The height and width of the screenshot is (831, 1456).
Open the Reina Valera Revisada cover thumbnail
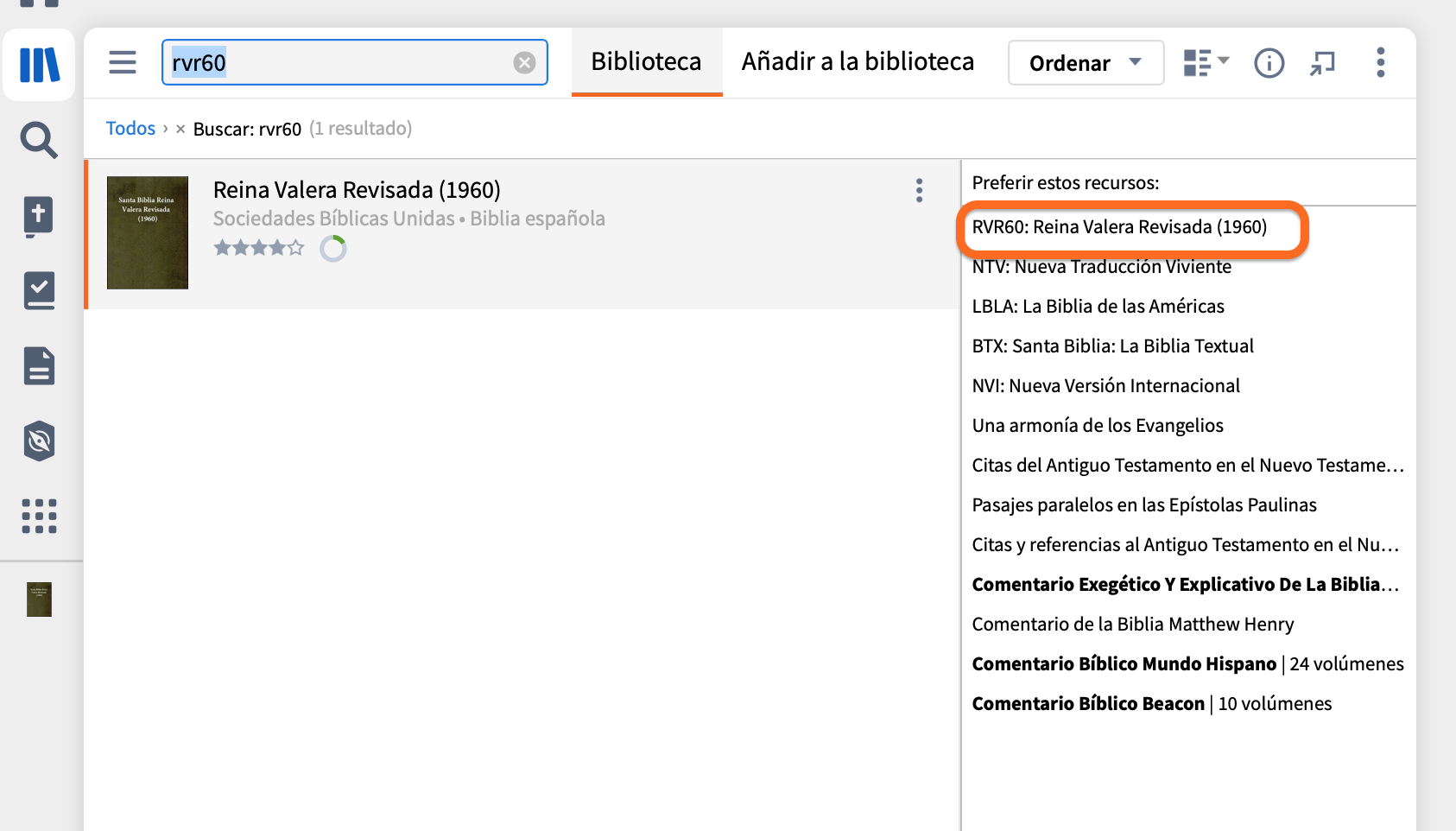click(x=148, y=232)
